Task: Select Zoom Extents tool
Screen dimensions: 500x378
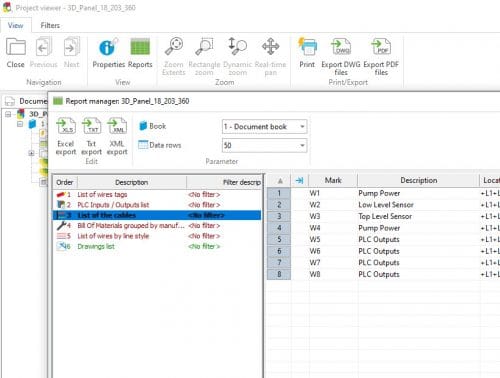Action: coord(174,46)
